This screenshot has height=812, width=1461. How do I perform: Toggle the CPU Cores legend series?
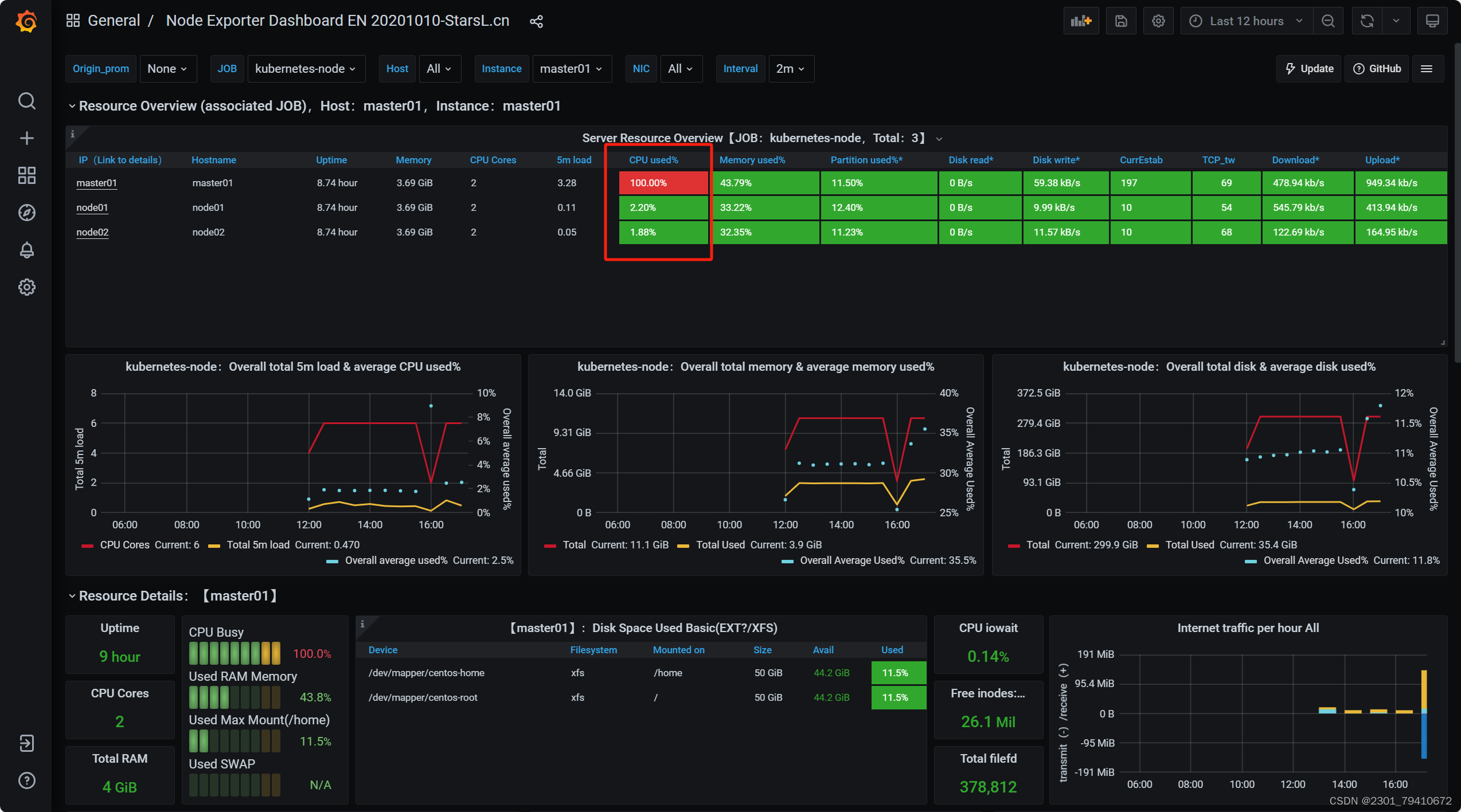(124, 545)
